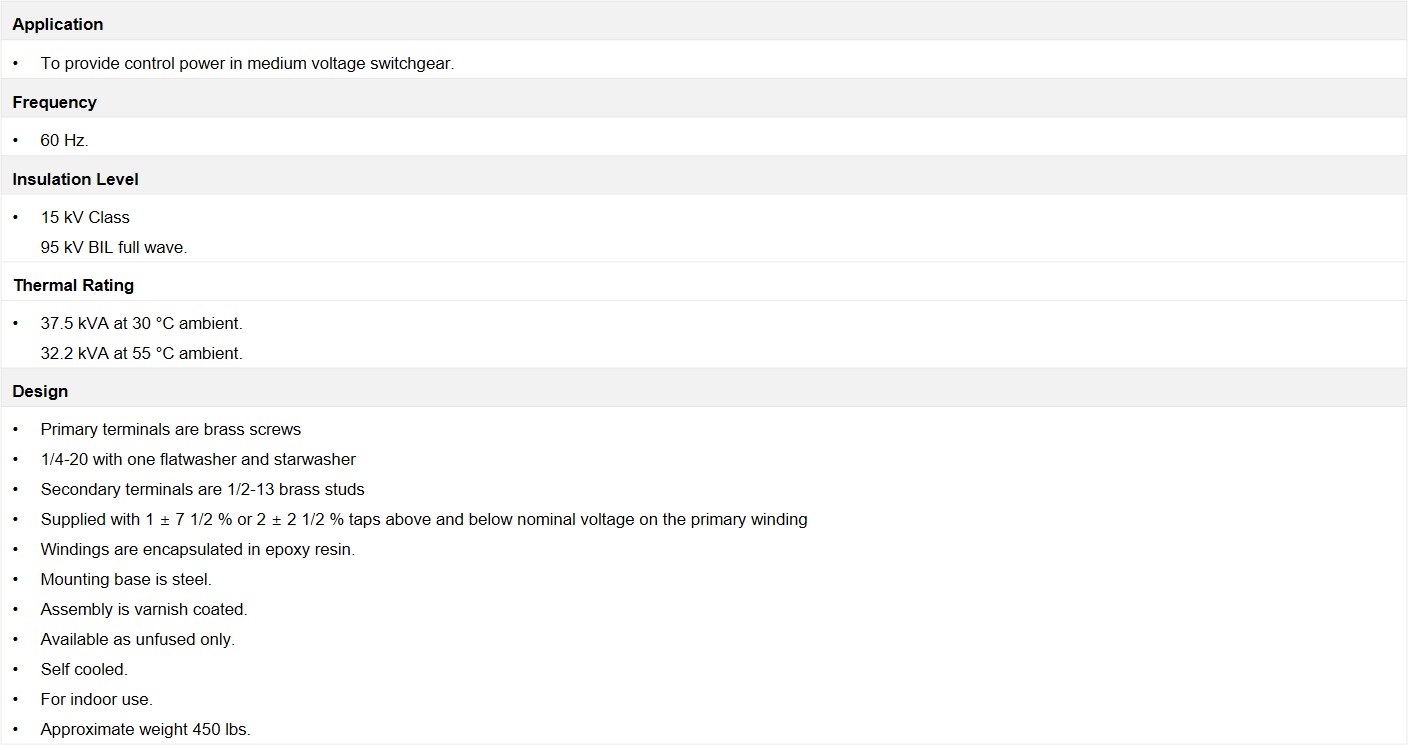Click the 32.2 kVA at 55 °C line
This screenshot has width=1408, height=750.
[142, 354]
